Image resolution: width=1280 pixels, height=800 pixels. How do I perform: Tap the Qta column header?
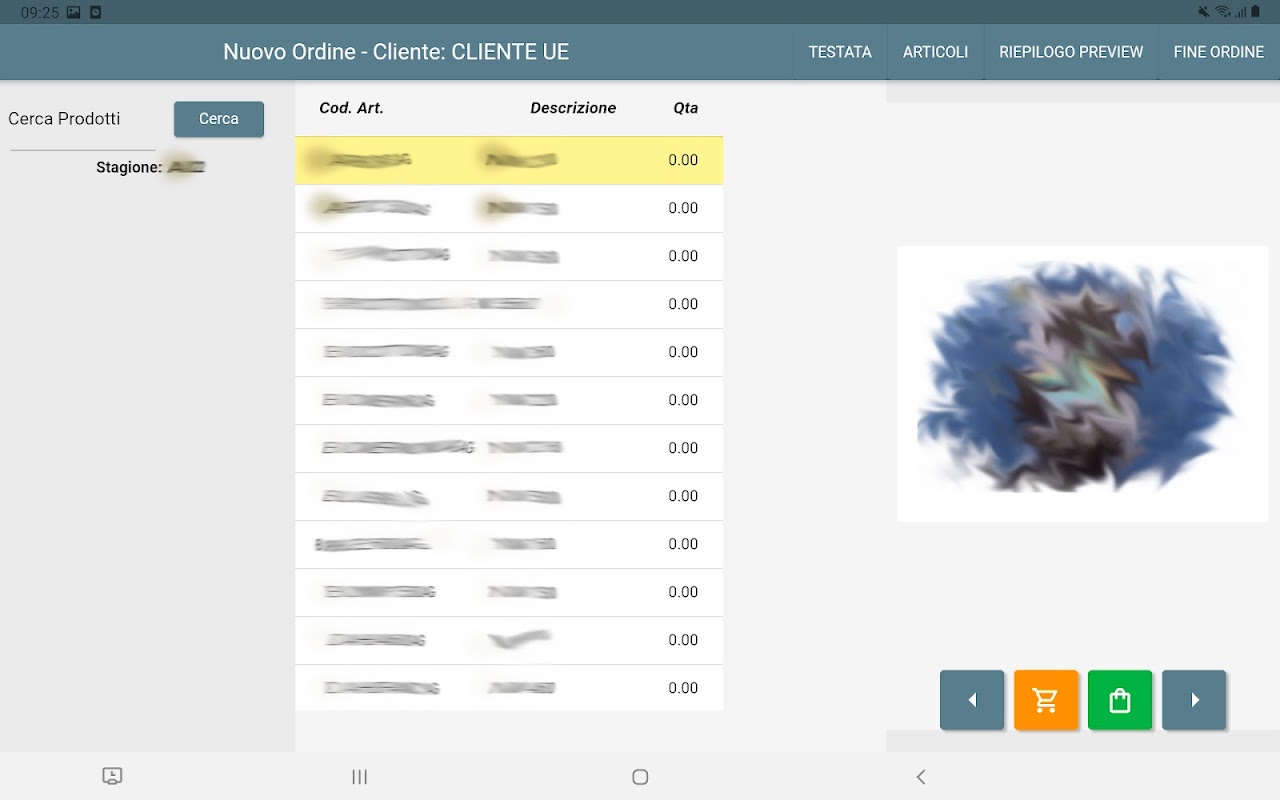point(686,108)
